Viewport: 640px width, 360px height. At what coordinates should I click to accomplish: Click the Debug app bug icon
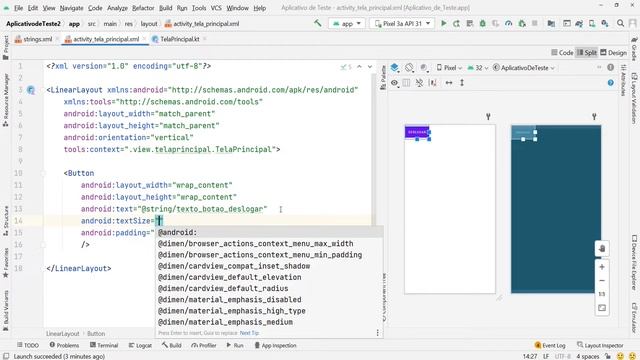coord(482,24)
